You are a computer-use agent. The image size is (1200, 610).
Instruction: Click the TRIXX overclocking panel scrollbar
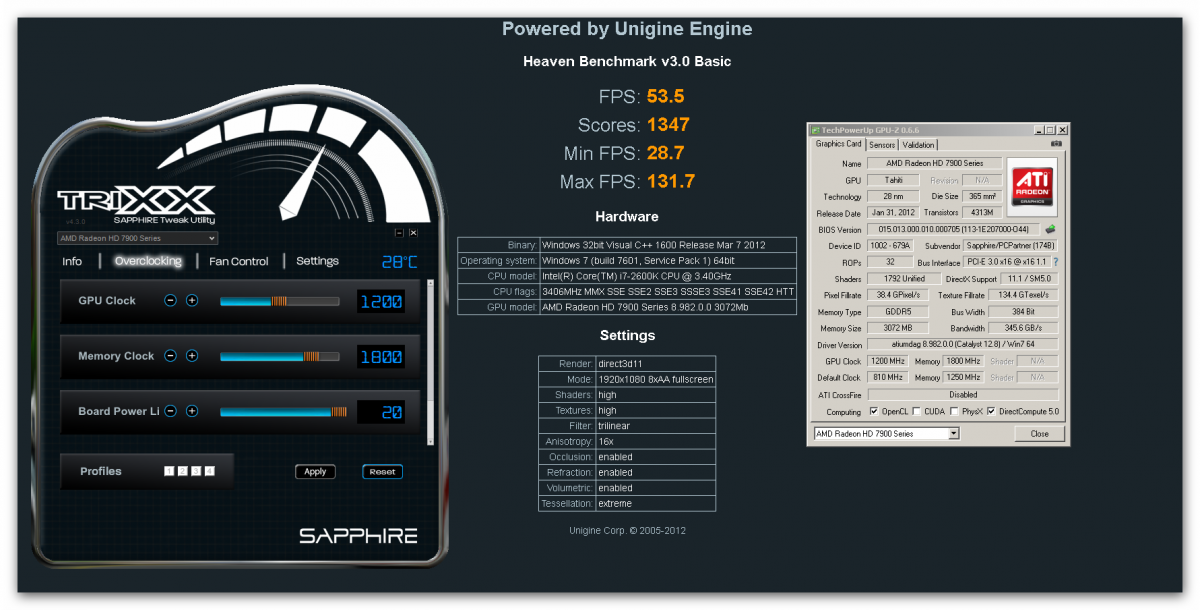point(431,362)
